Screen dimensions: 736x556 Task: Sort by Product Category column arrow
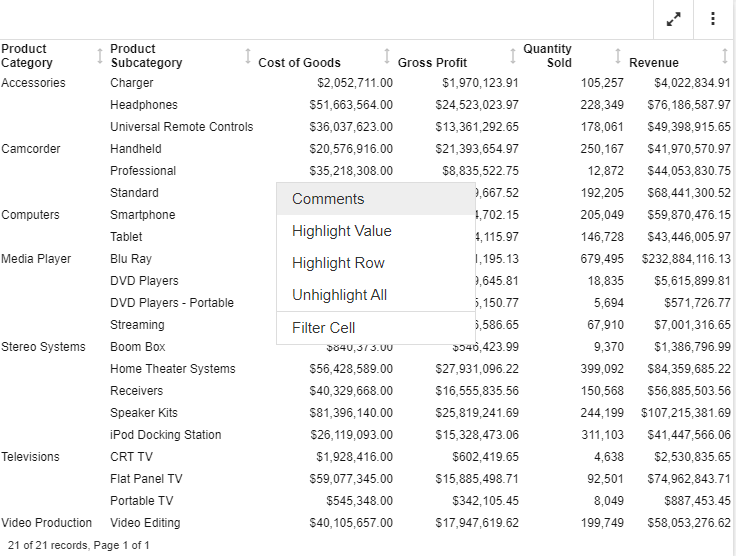click(99, 56)
